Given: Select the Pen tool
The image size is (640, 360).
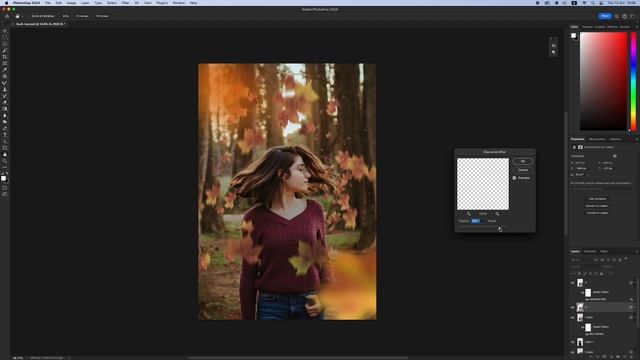Looking at the screenshot, I should (x=4, y=129).
